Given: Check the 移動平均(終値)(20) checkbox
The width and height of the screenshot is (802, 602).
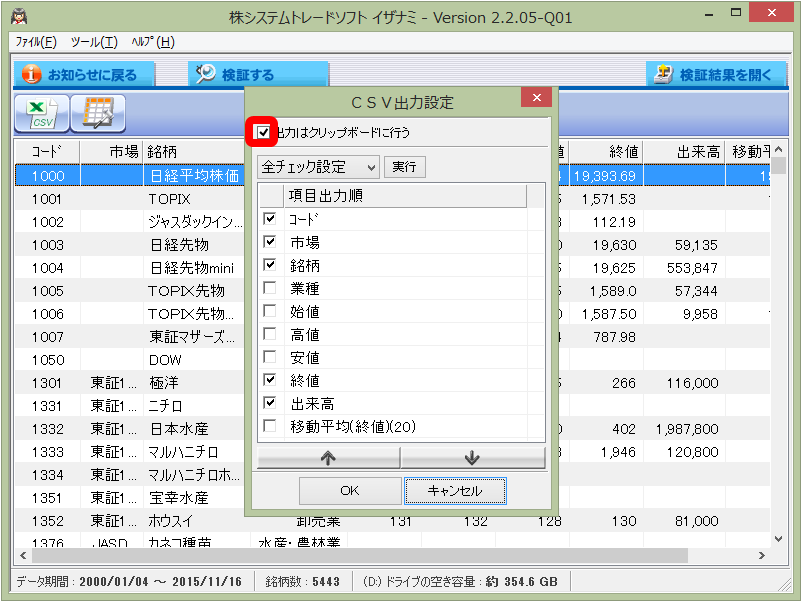Looking at the screenshot, I should click(x=270, y=426).
